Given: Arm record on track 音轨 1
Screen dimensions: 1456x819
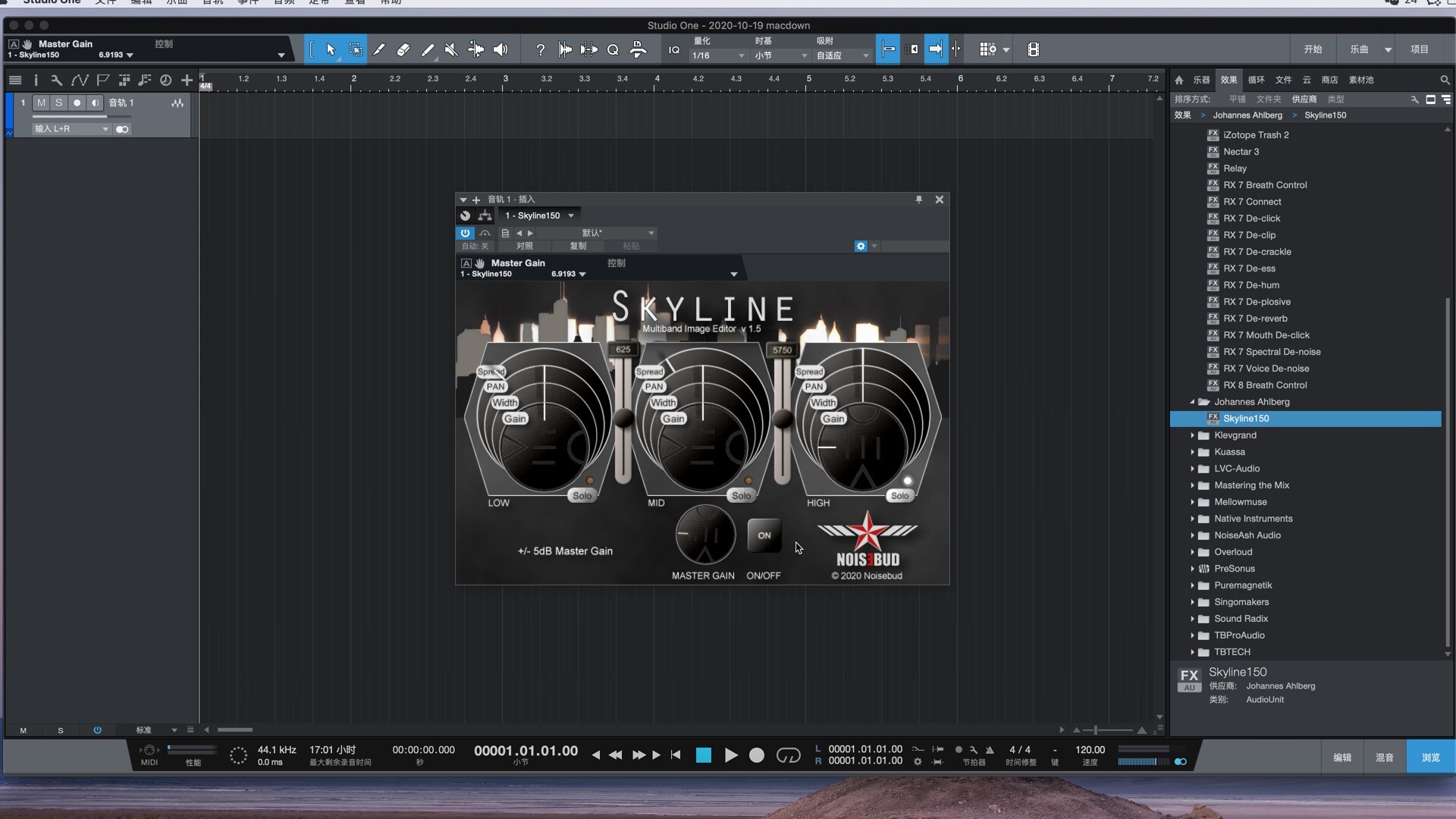Looking at the screenshot, I should click(x=77, y=102).
